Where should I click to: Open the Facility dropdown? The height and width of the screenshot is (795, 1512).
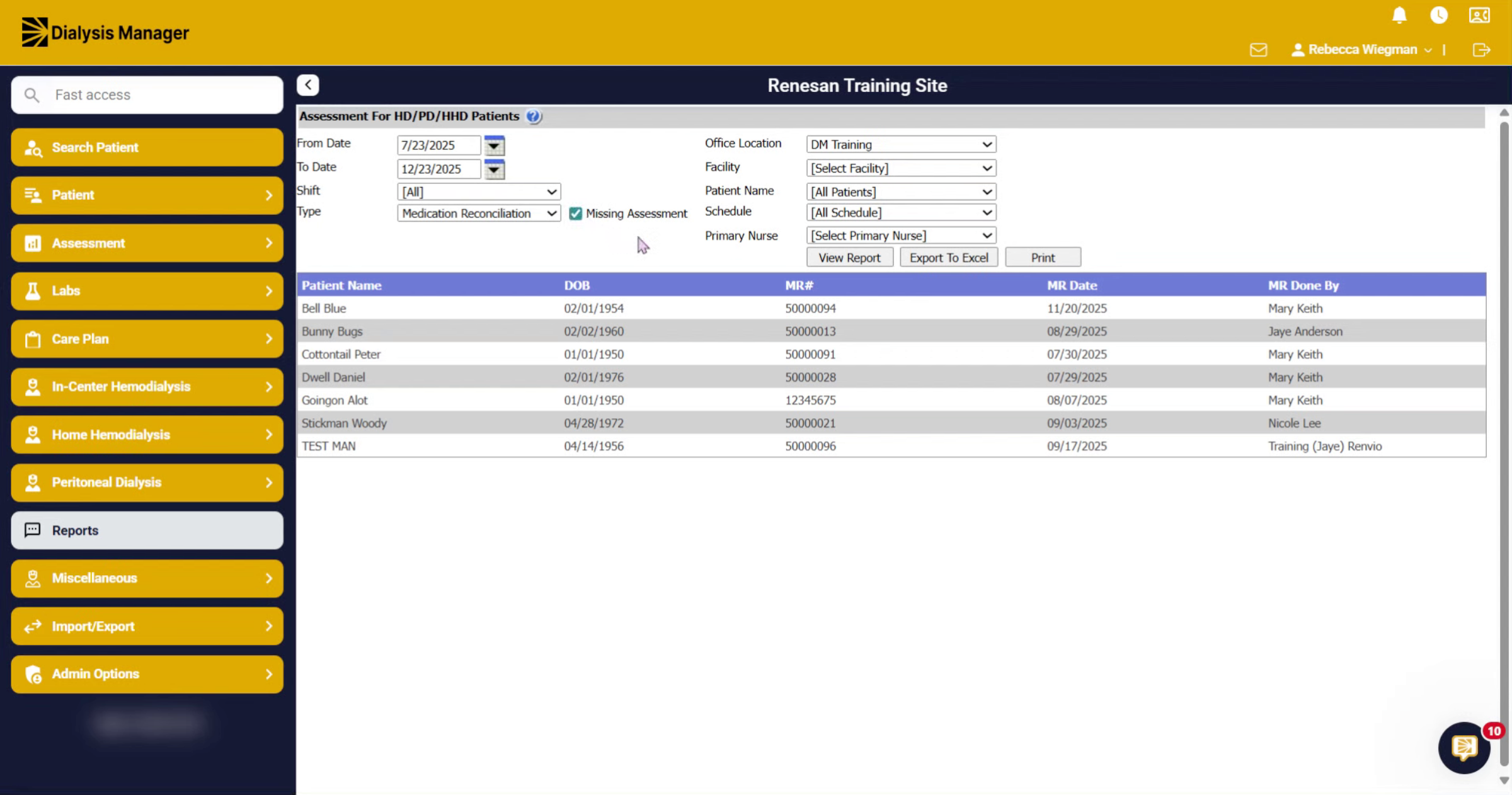901,168
